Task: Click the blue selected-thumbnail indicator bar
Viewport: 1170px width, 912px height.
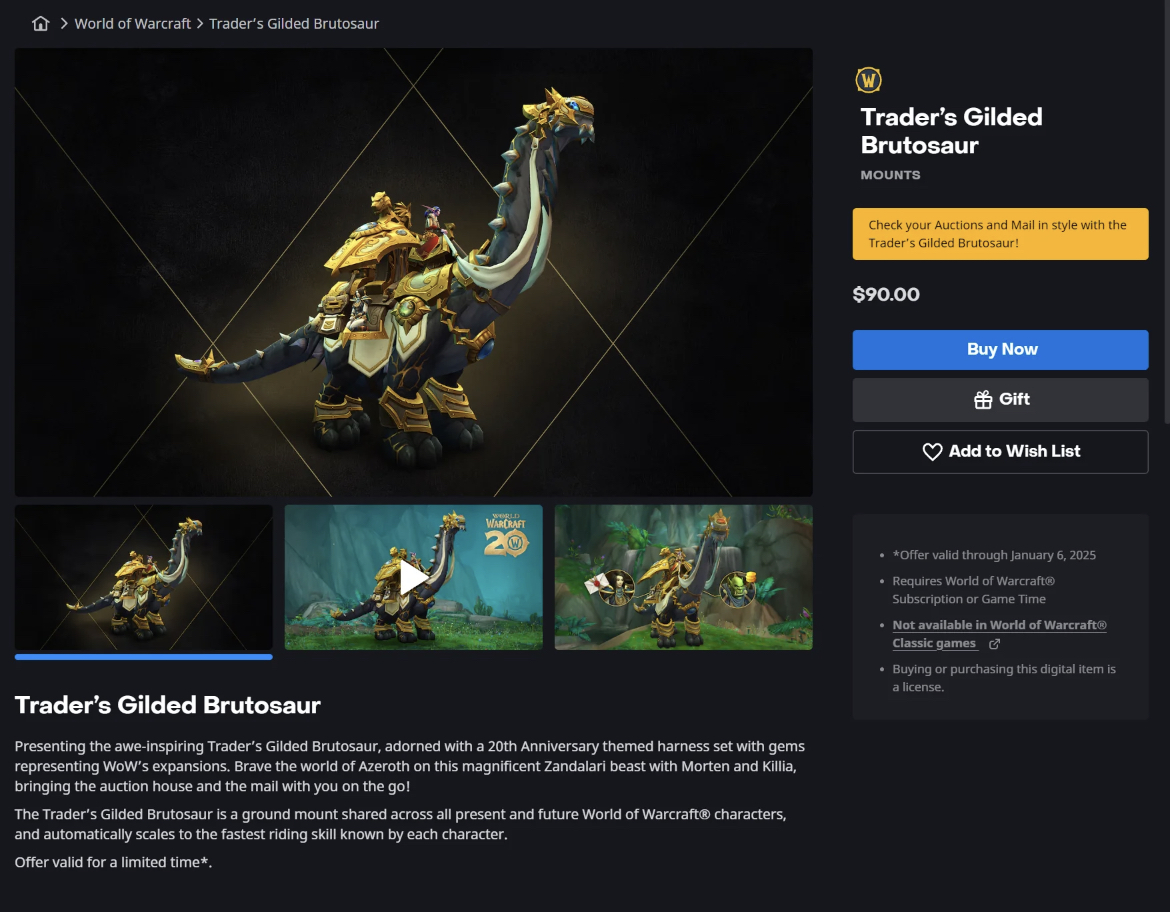Action: pos(143,657)
